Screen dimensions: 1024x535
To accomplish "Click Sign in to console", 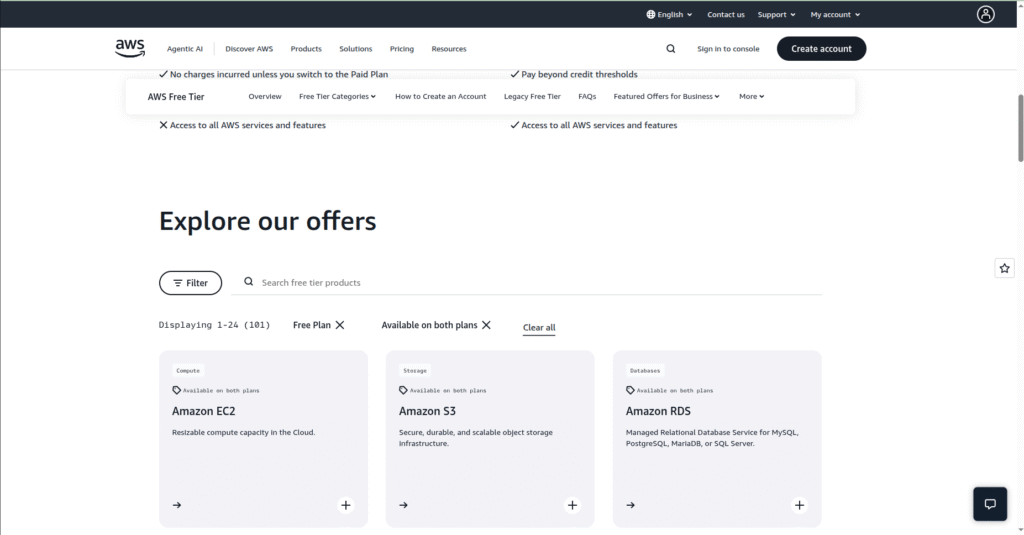I will pos(728,48).
